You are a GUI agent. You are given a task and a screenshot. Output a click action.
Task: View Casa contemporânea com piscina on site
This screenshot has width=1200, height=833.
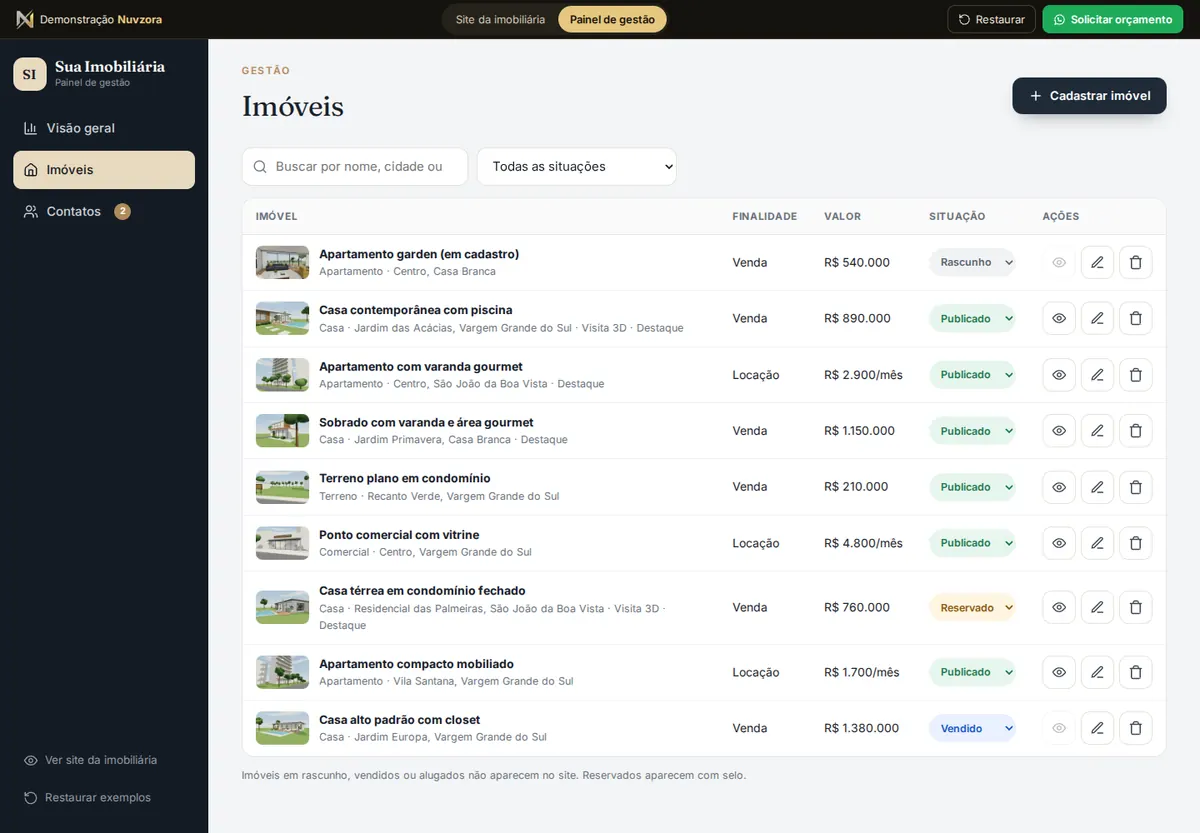(x=1059, y=318)
